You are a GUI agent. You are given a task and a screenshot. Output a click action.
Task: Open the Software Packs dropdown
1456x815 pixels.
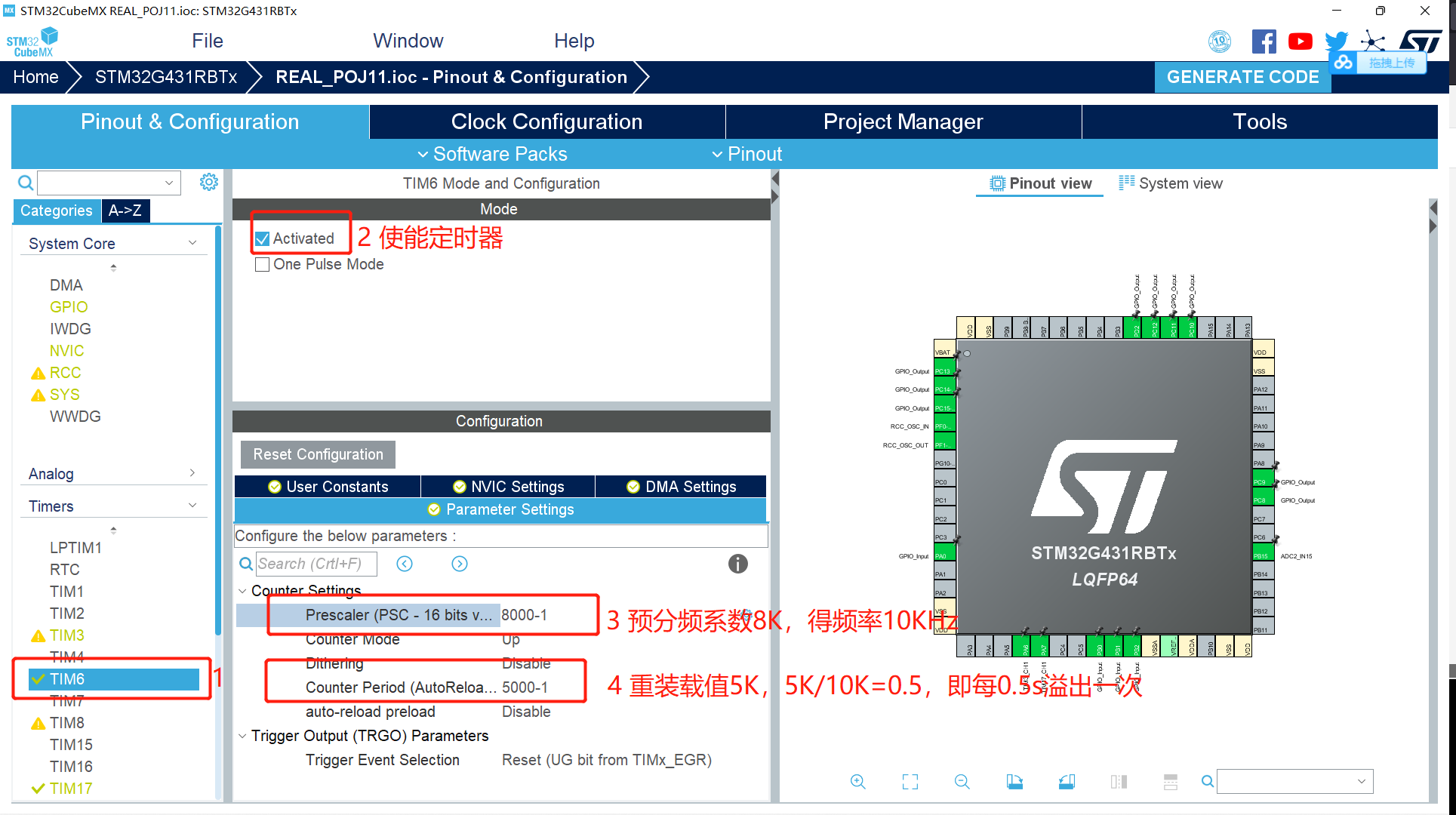point(491,154)
